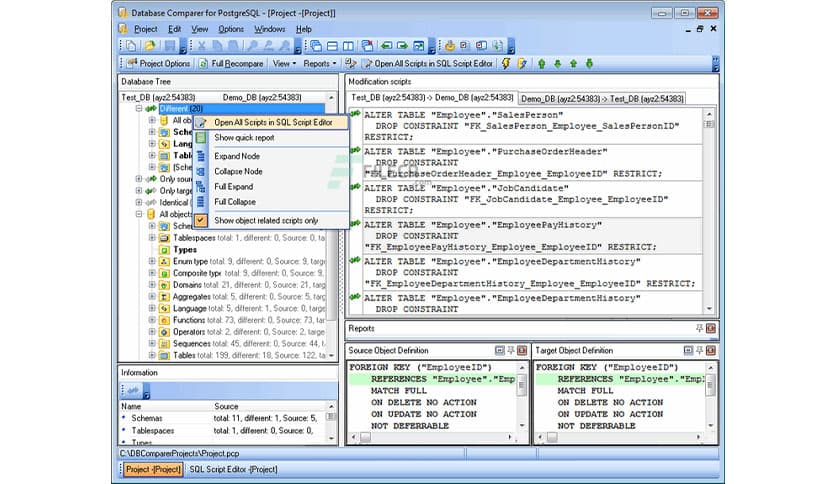Close the Target Object Definition panel
The image size is (836, 484).
711,350
